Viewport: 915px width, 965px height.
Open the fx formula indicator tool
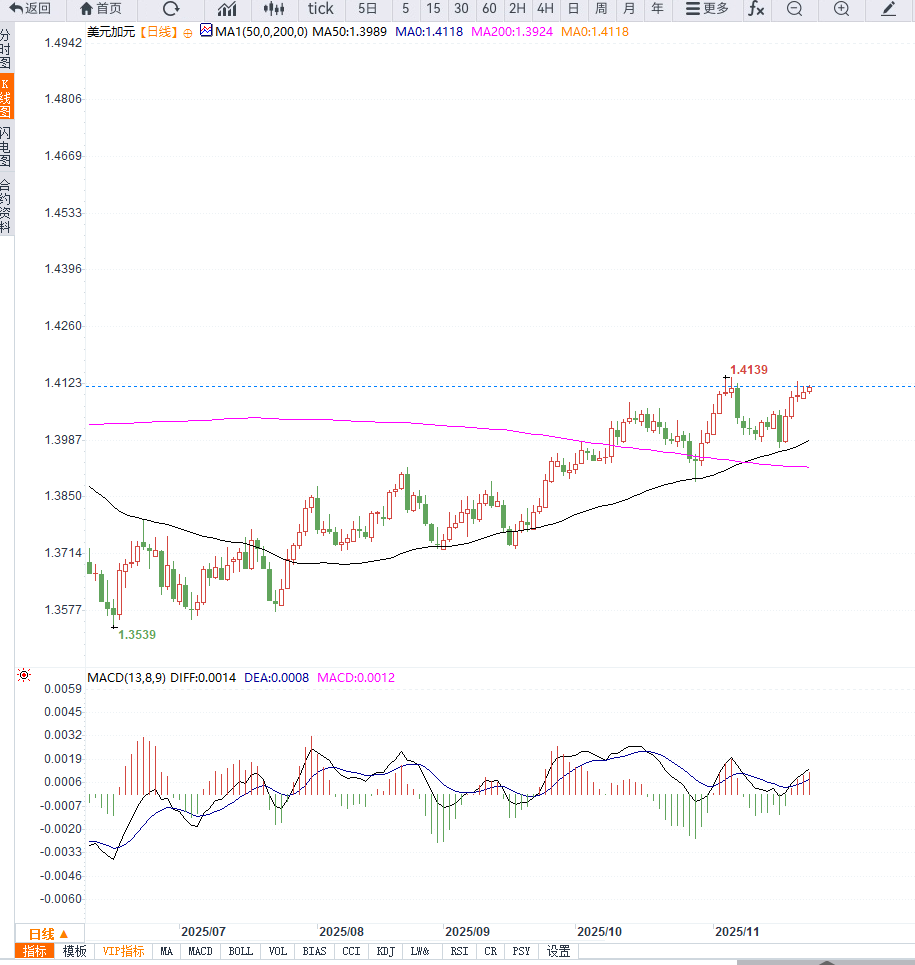[x=756, y=9]
